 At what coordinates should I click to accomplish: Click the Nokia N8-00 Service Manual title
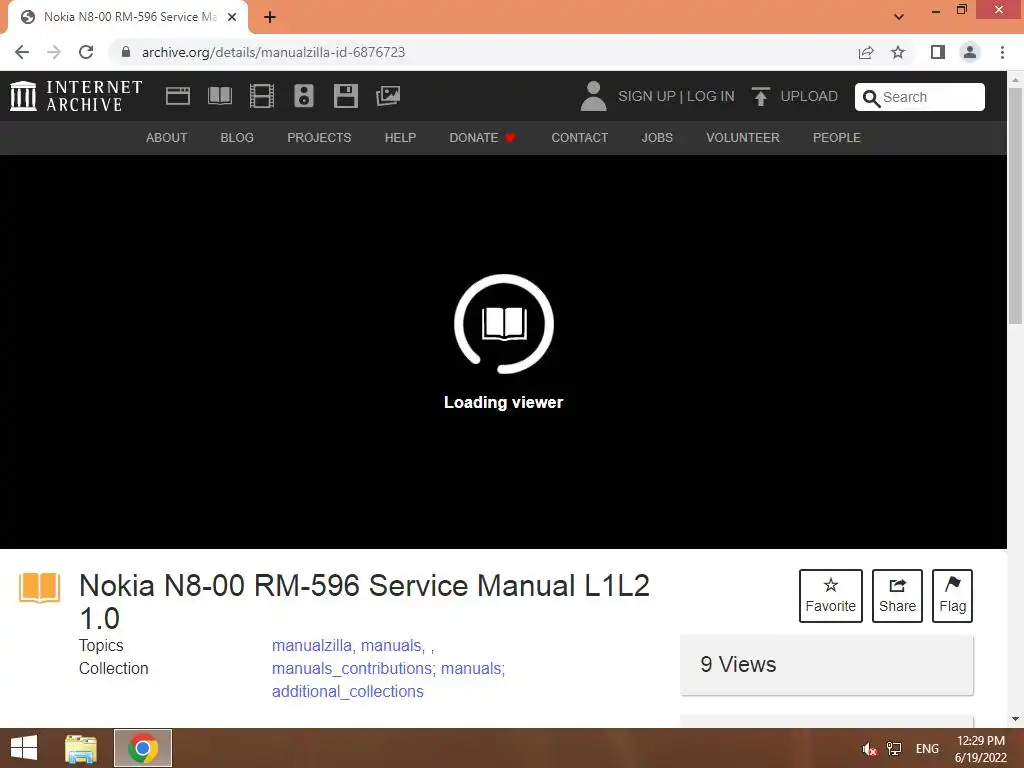364,601
